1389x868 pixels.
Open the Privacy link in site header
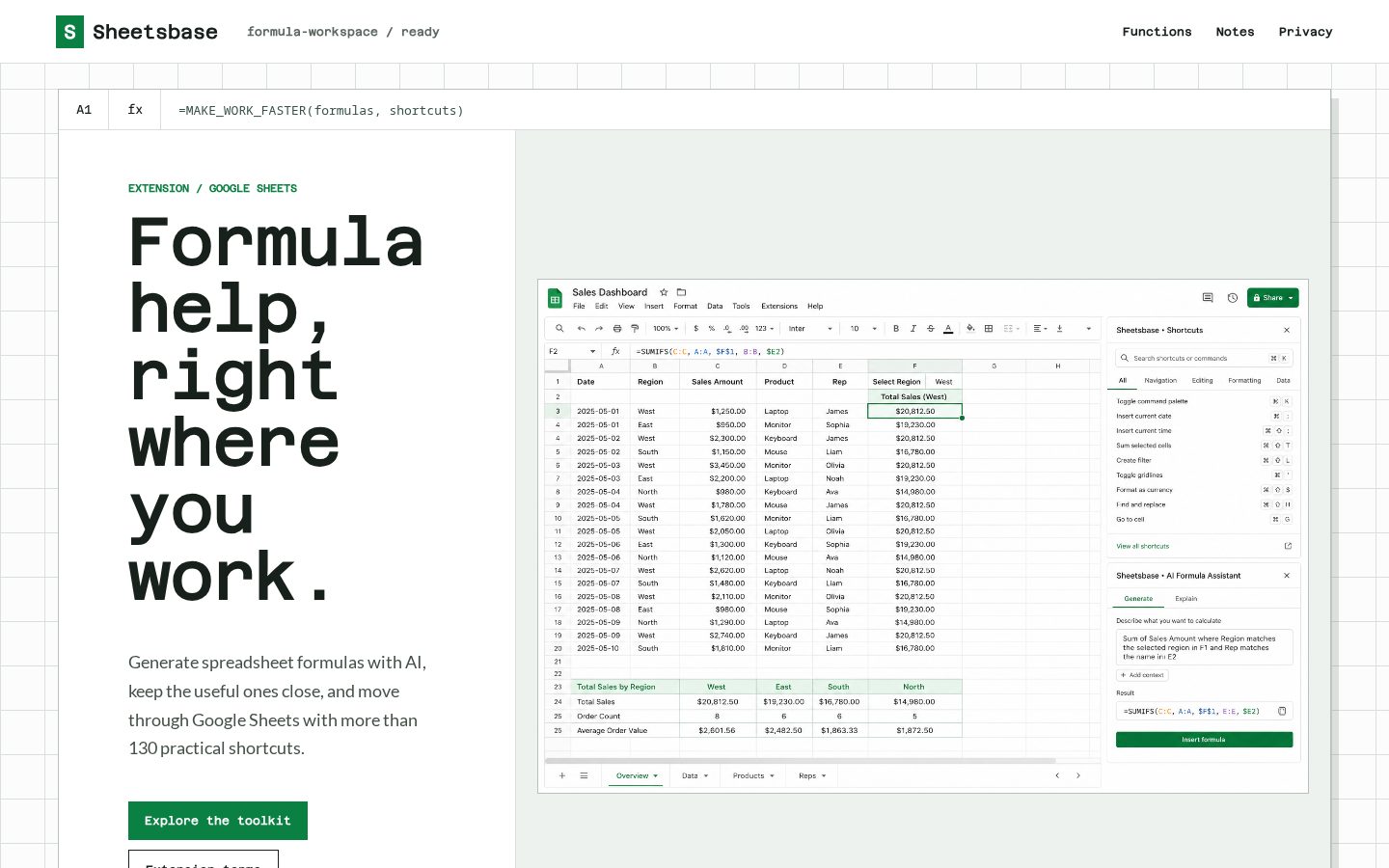coord(1305,32)
